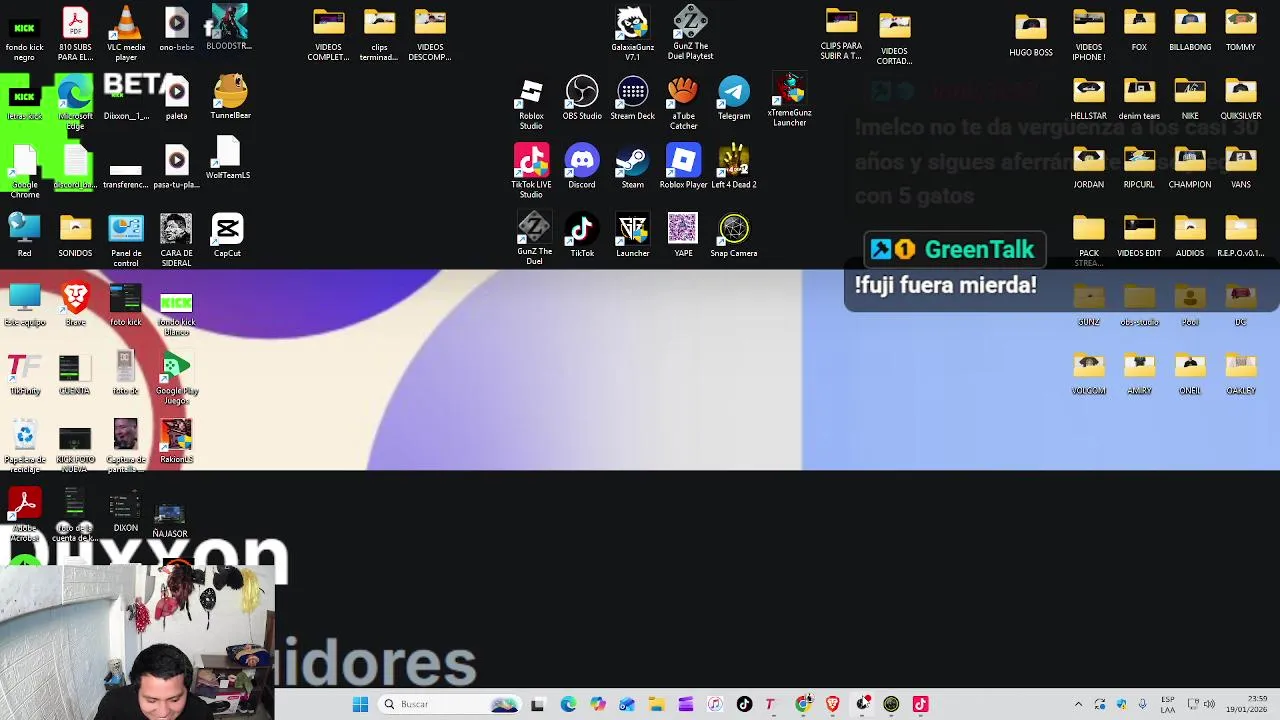Open the Windows Start menu
The width and height of the screenshot is (1280, 720).
point(360,704)
